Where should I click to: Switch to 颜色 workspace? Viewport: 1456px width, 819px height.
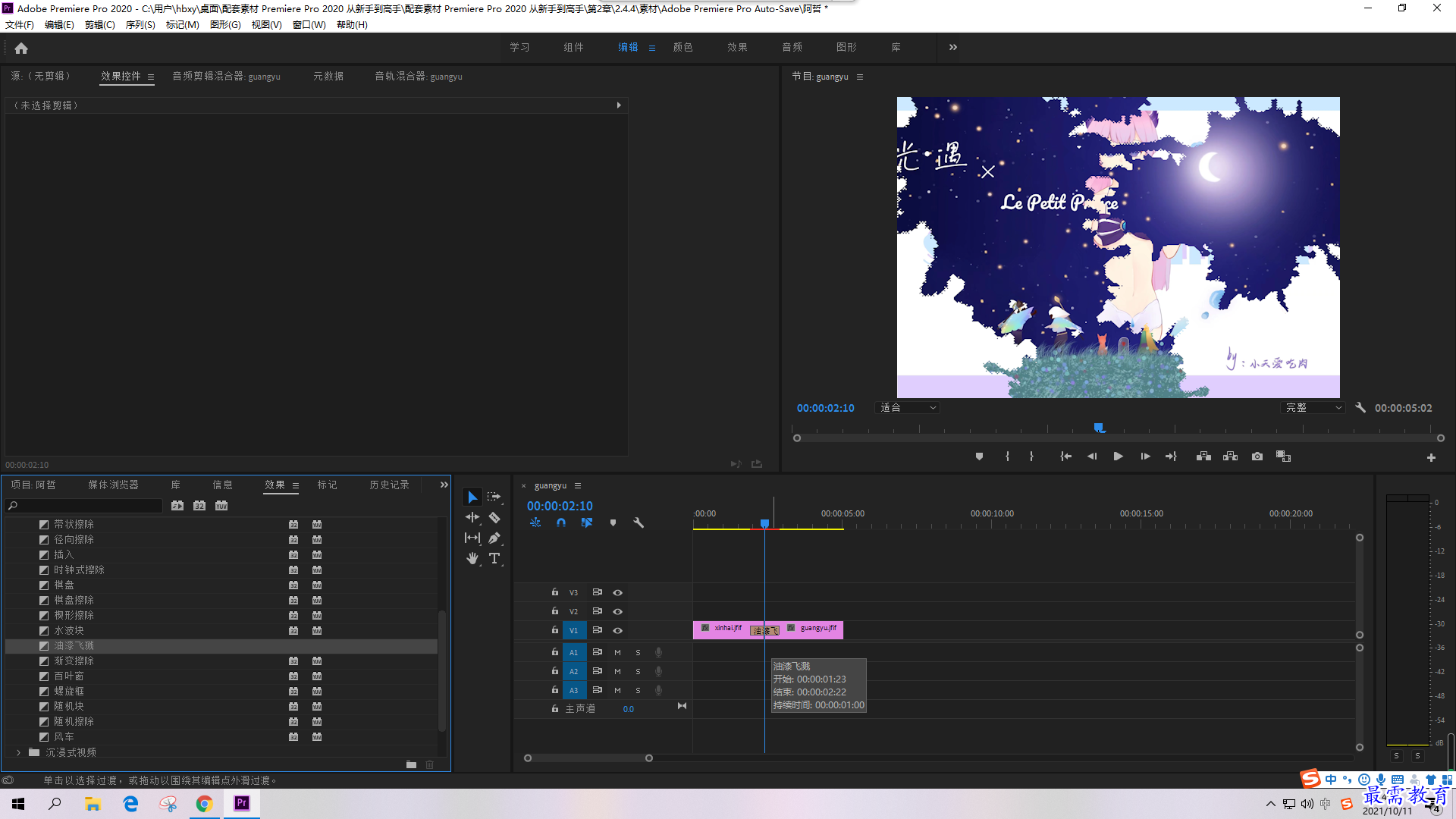tap(683, 47)
